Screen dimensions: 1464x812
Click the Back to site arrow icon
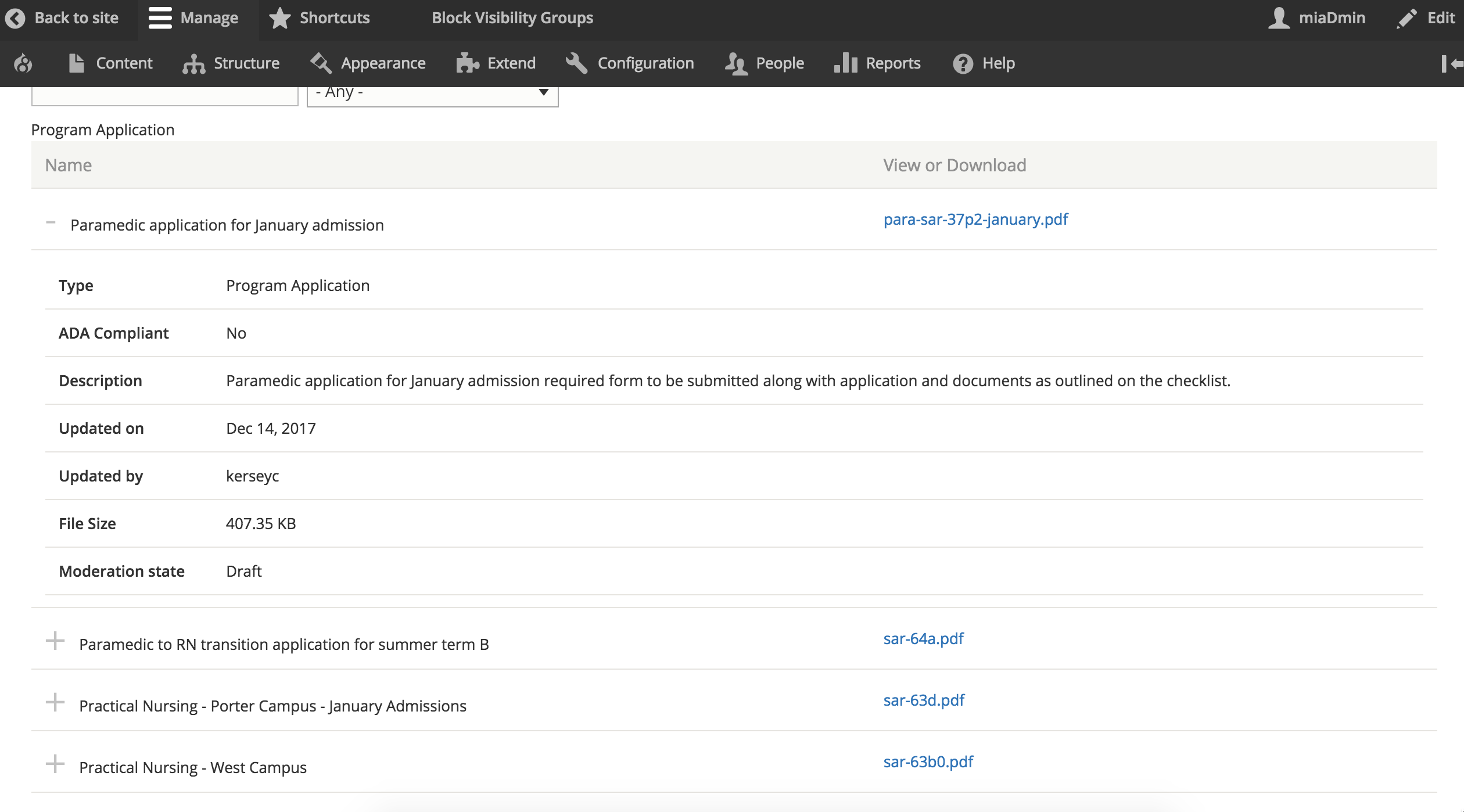coord(15,18)
